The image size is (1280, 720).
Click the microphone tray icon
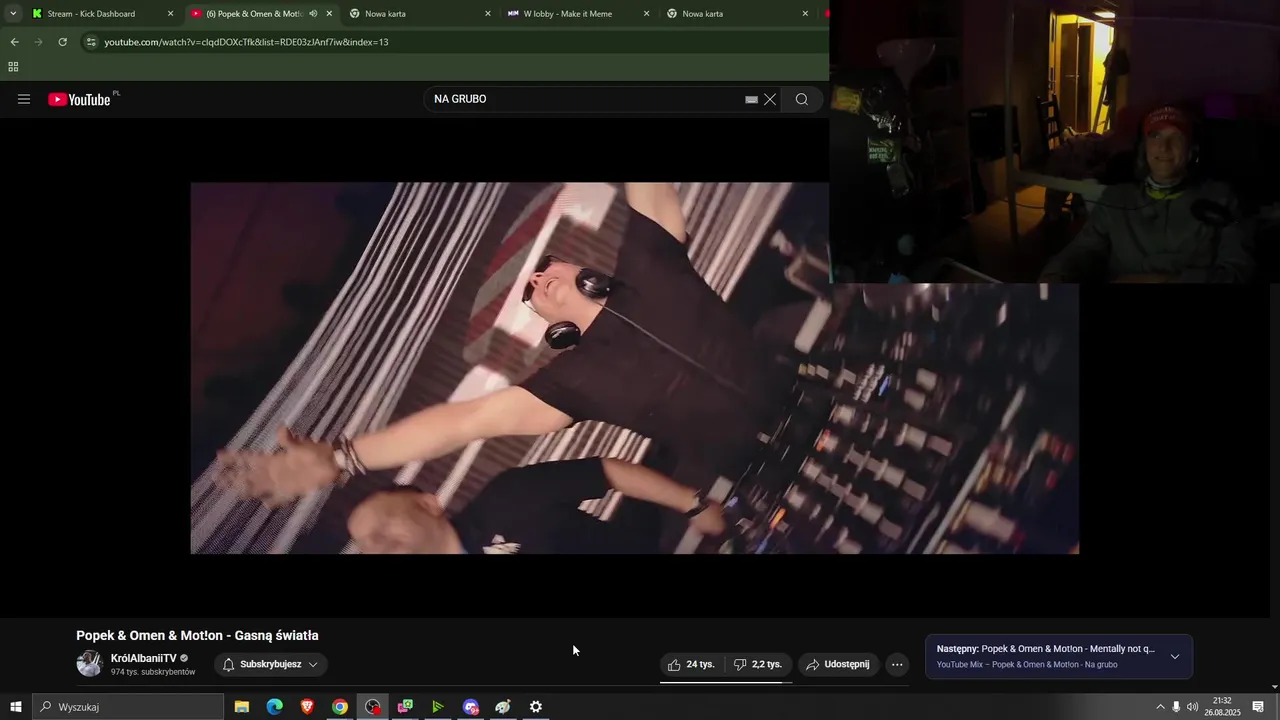[1176, 707]
